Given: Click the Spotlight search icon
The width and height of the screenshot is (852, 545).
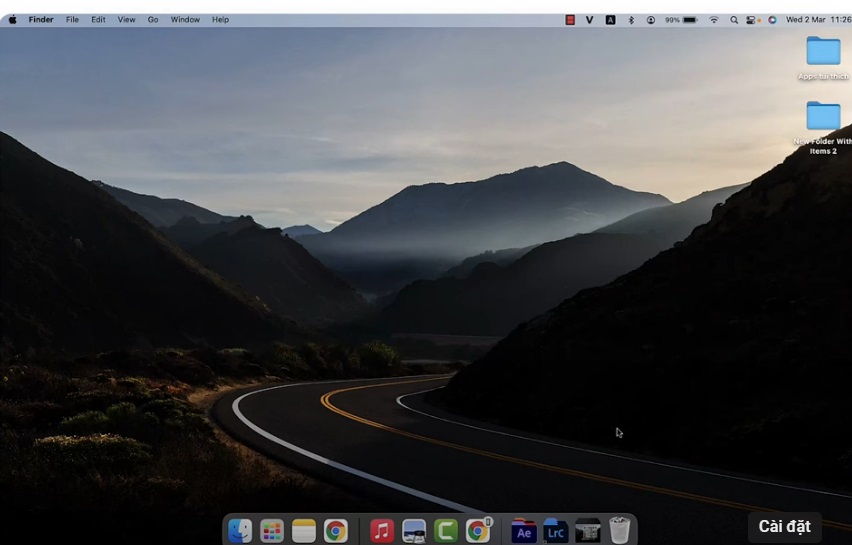Looking at the screenshot, I should point(734,20).
